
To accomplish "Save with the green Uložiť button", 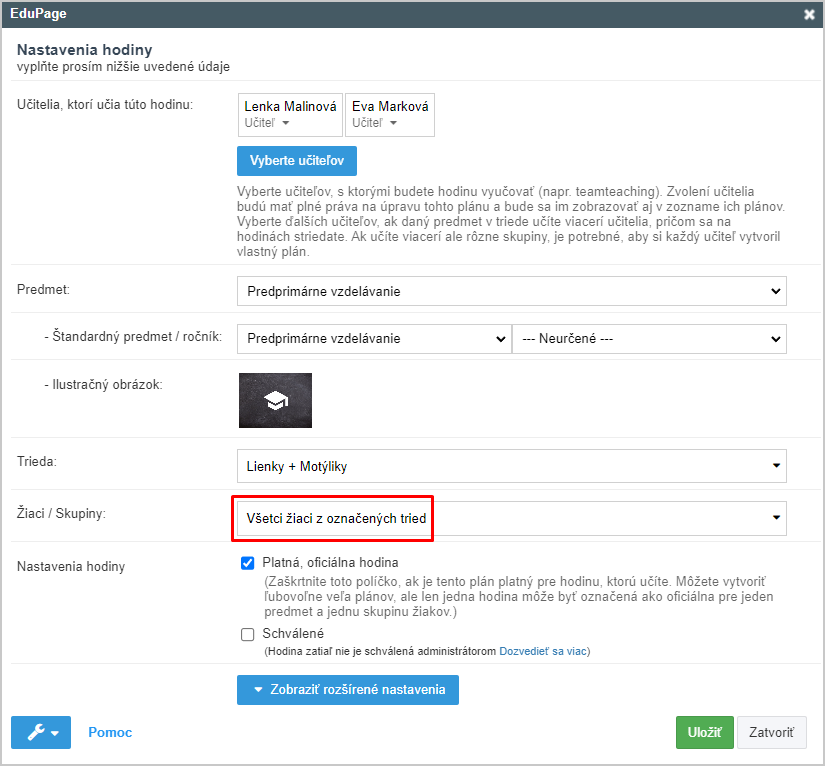I will coord(705,732).
